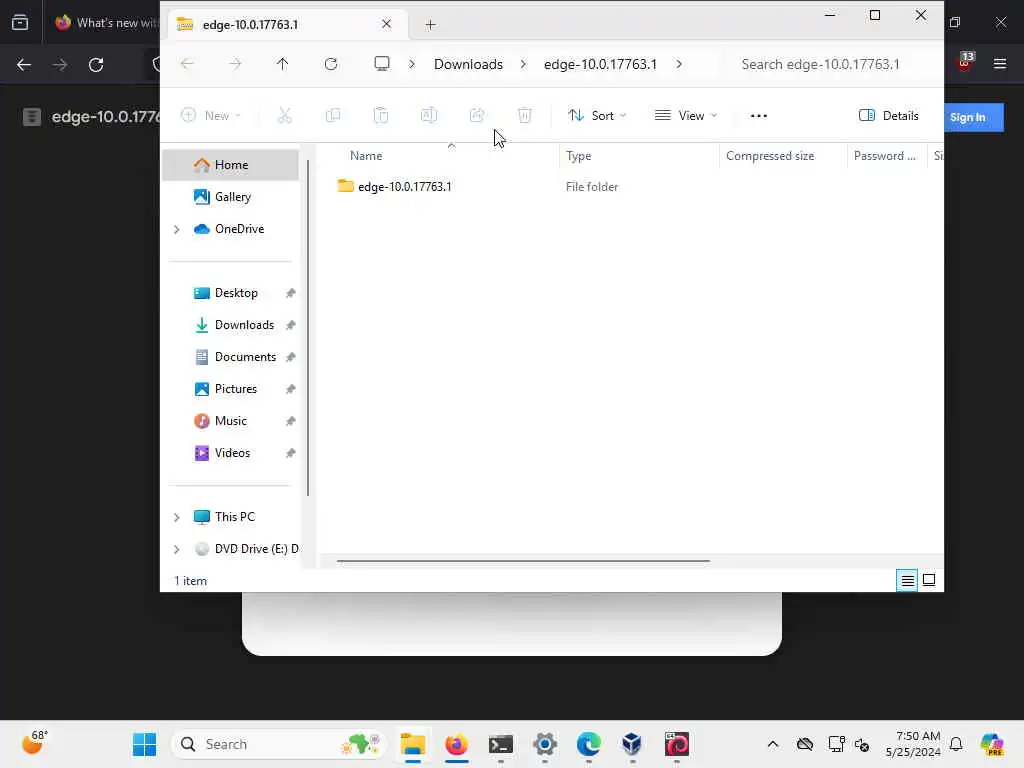The width and height of the screenshot is (1024, 768).
Task: Open Gallery in navigation pane
Action: (231, 197)
